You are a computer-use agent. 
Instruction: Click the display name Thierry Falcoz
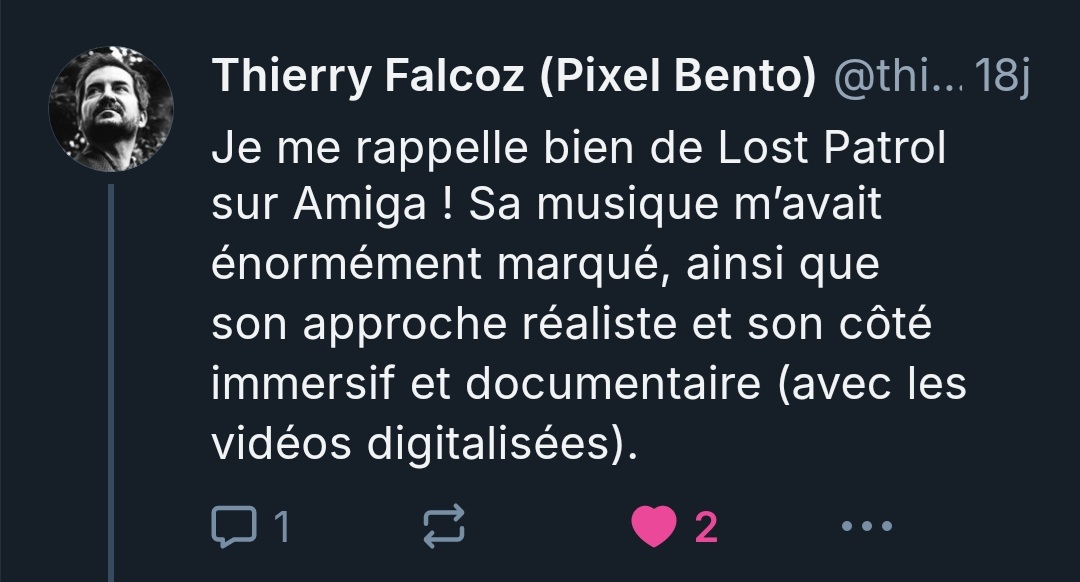(368, 75)
